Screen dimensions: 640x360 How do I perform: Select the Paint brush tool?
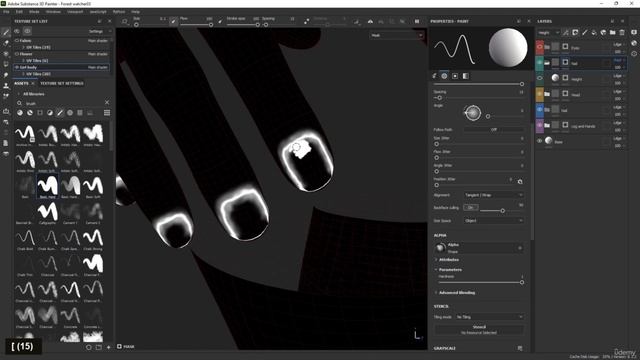pyautogui.click(x=6, y=32)
